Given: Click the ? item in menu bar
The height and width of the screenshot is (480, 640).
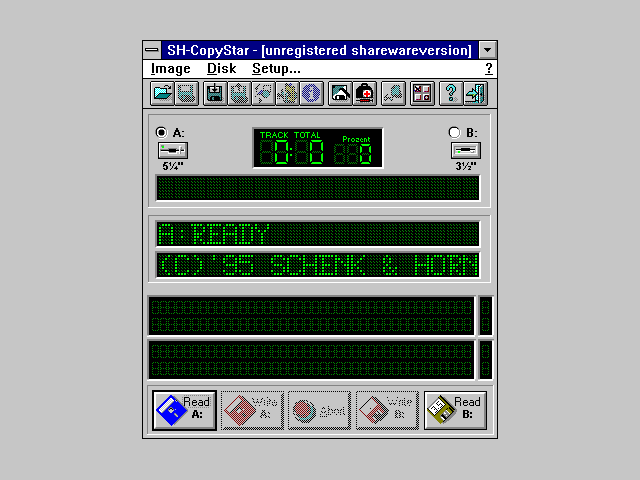Looking at the screenshot, I should [488, 69].
